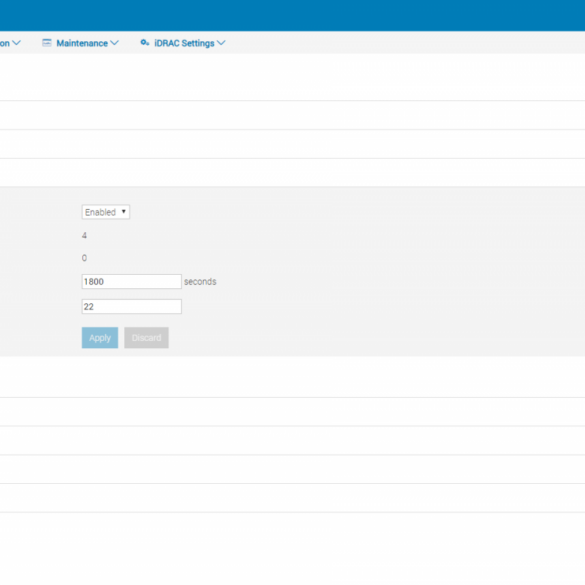Click the read-only value 4
The image size is (585, 585).
click(x=84, y=235)
